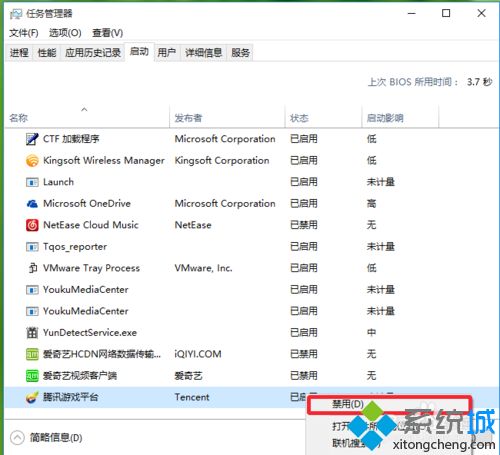Select the Tqos_reporter row name
The image size is (500, 455).
coord(75,247)
